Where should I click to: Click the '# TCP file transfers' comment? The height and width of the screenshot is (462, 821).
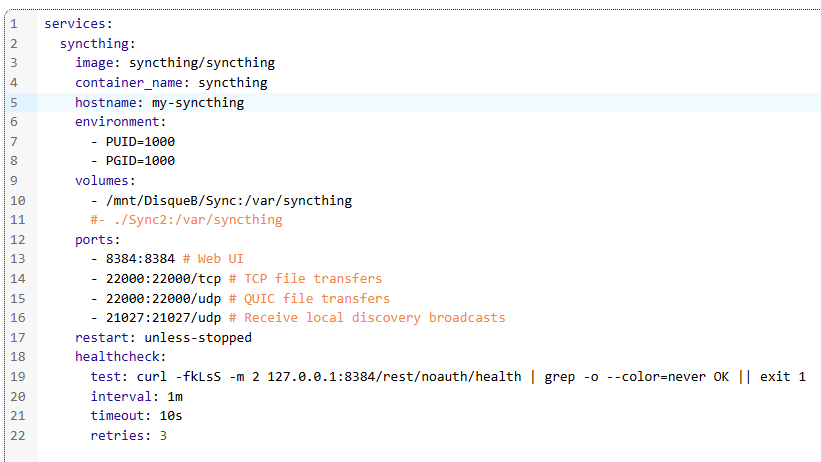[x=305, y=279]
